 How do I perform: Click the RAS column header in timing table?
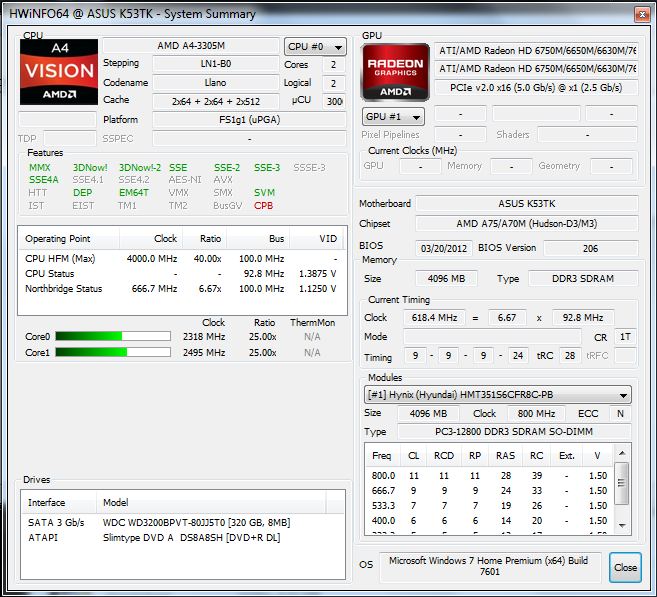(505, 456)
